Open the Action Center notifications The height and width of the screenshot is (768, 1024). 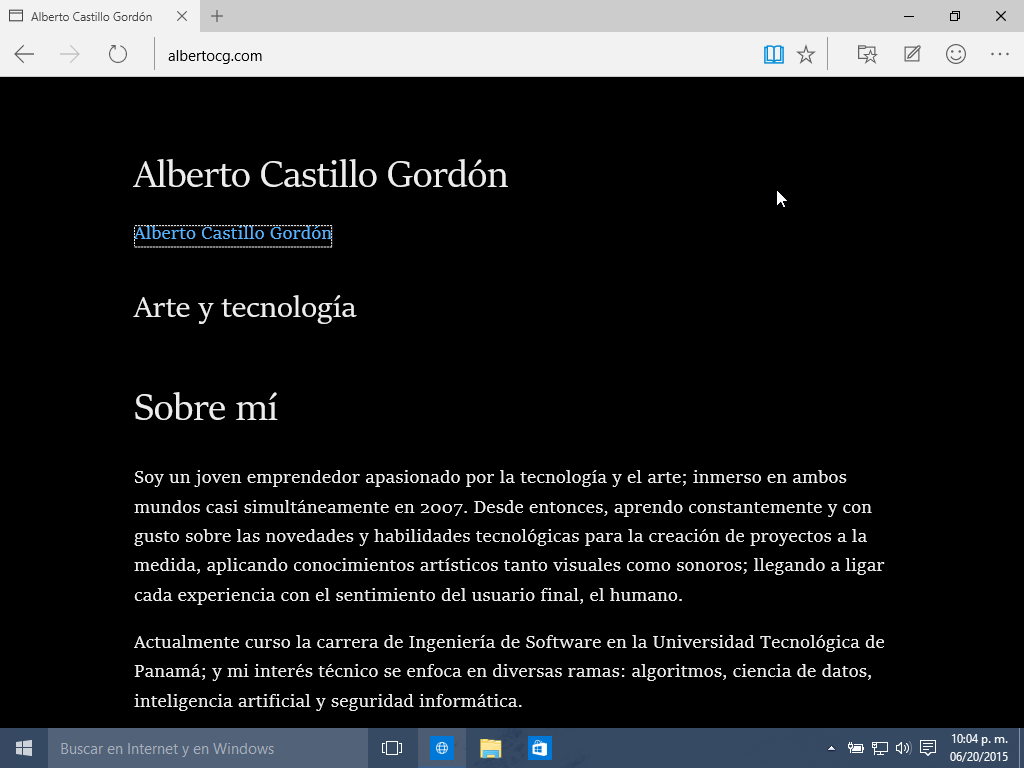point(927,748)
